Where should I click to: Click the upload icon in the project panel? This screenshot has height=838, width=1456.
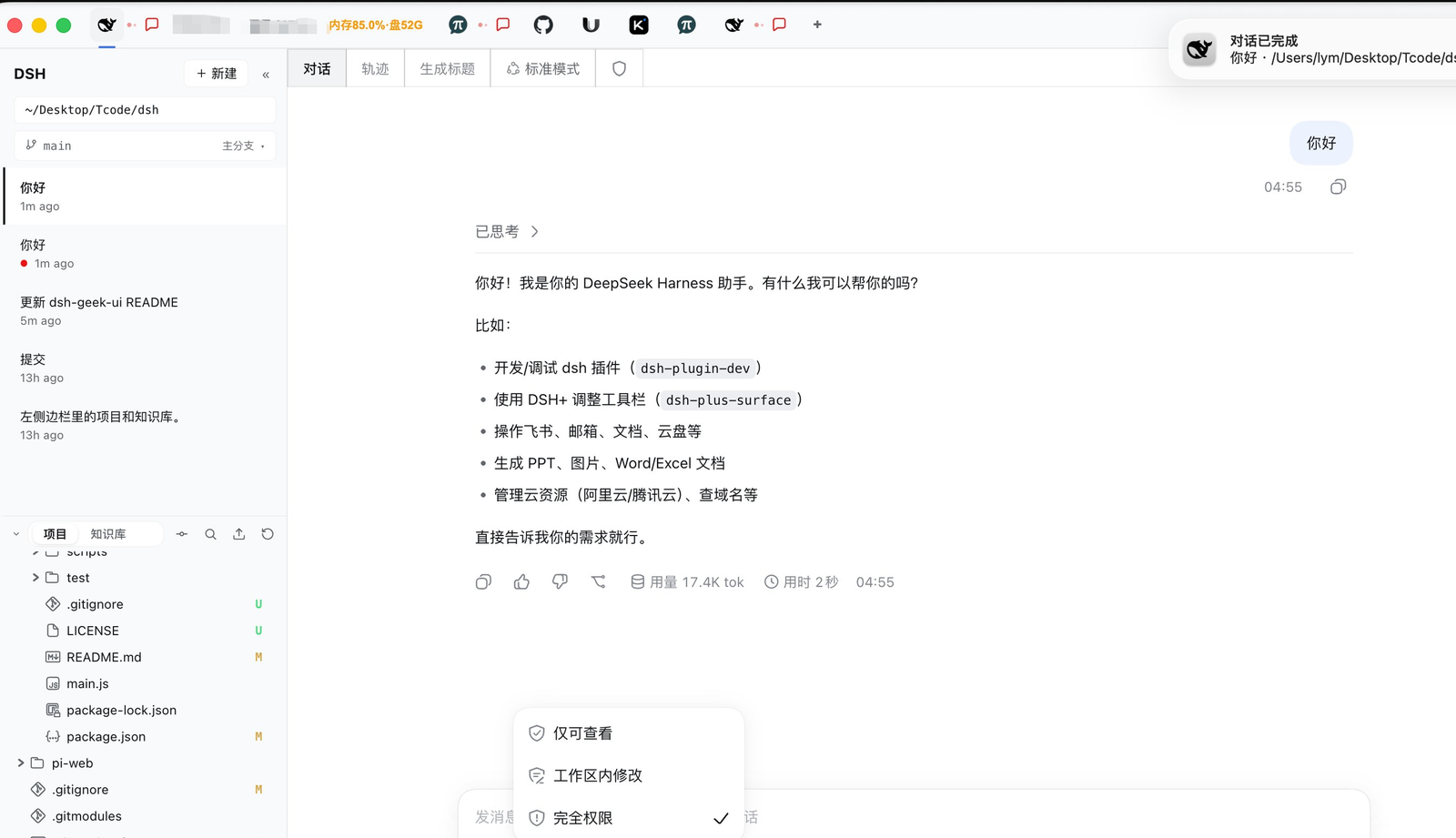click(238, 534)
